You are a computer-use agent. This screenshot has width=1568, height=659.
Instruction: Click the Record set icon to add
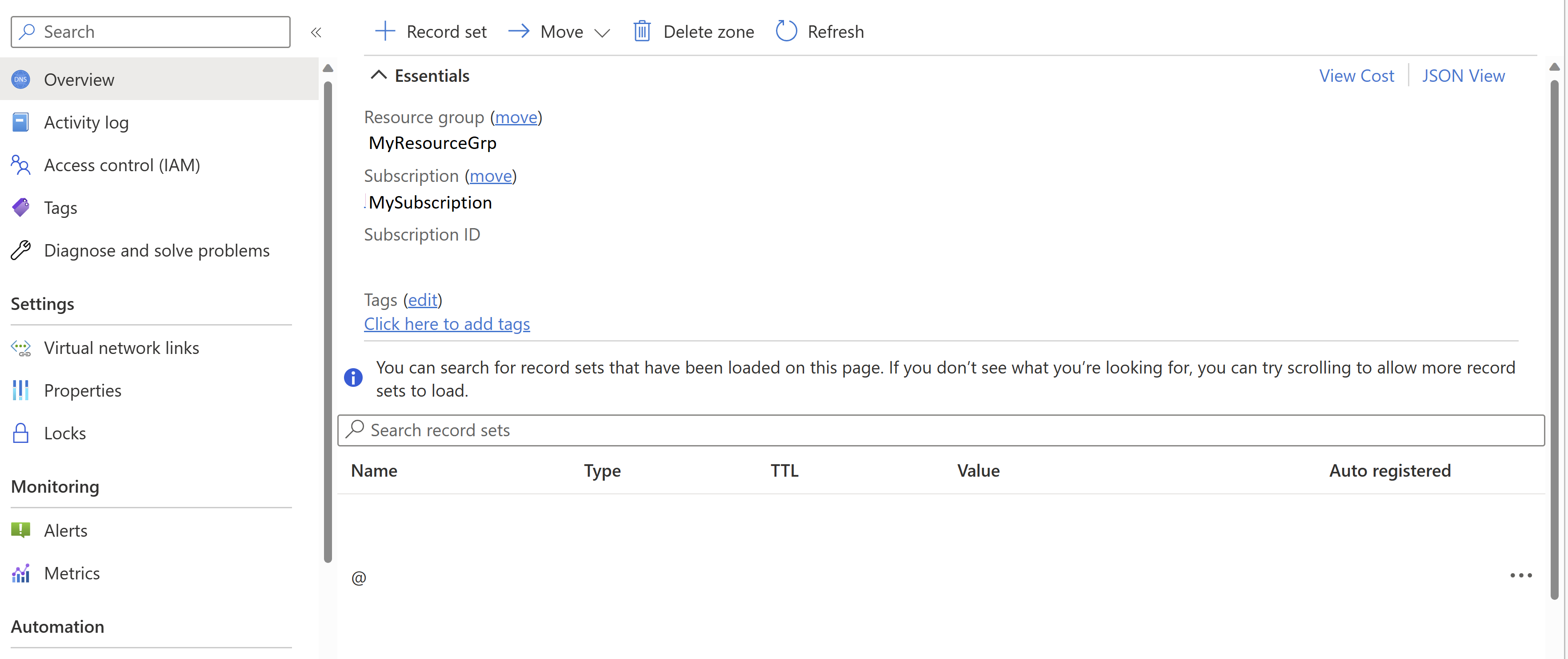point(430,30)
